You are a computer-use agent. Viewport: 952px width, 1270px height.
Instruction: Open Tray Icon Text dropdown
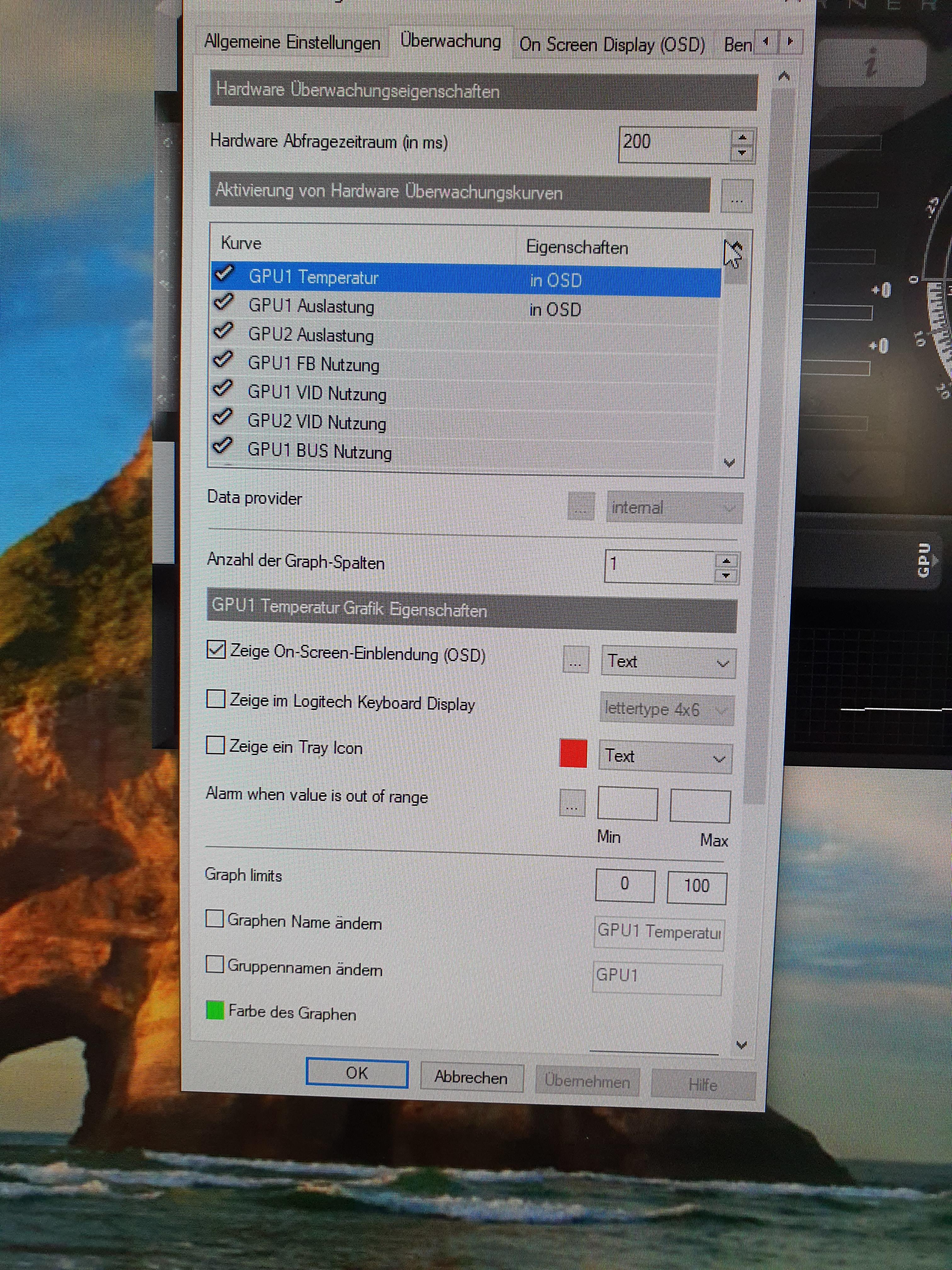(665, 757)
